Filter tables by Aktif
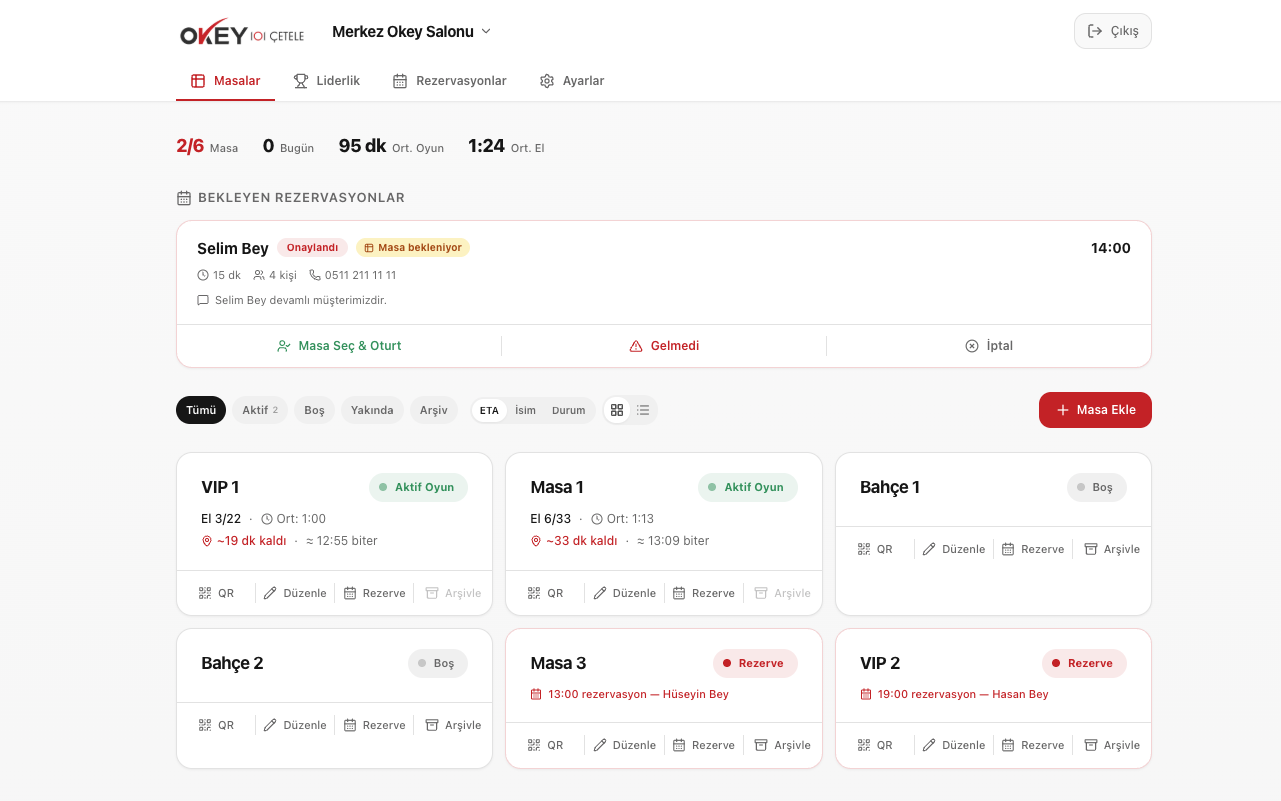1281x801 pixels. click(x=260, y=410)
